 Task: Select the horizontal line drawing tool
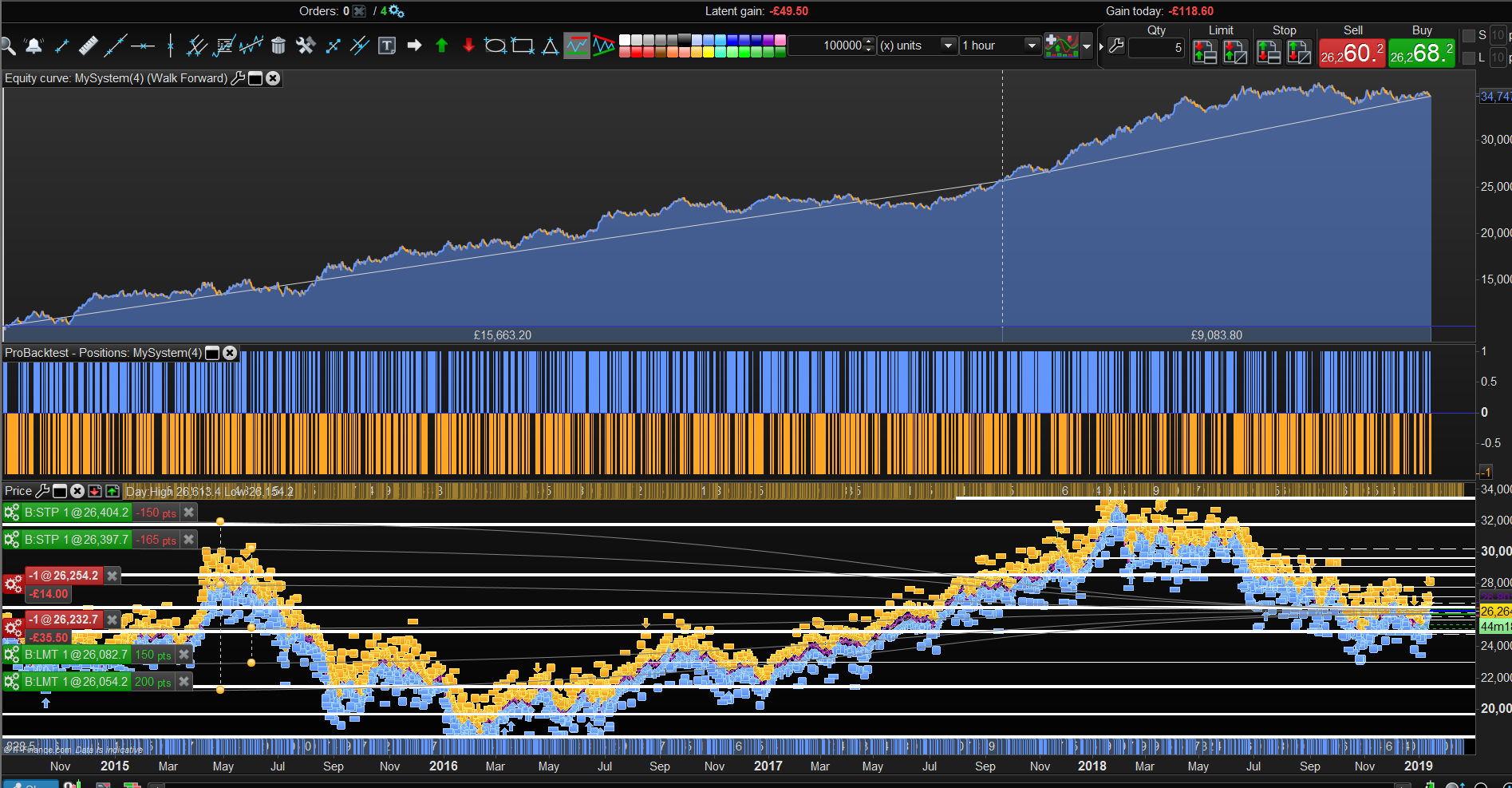coord(143,46)
